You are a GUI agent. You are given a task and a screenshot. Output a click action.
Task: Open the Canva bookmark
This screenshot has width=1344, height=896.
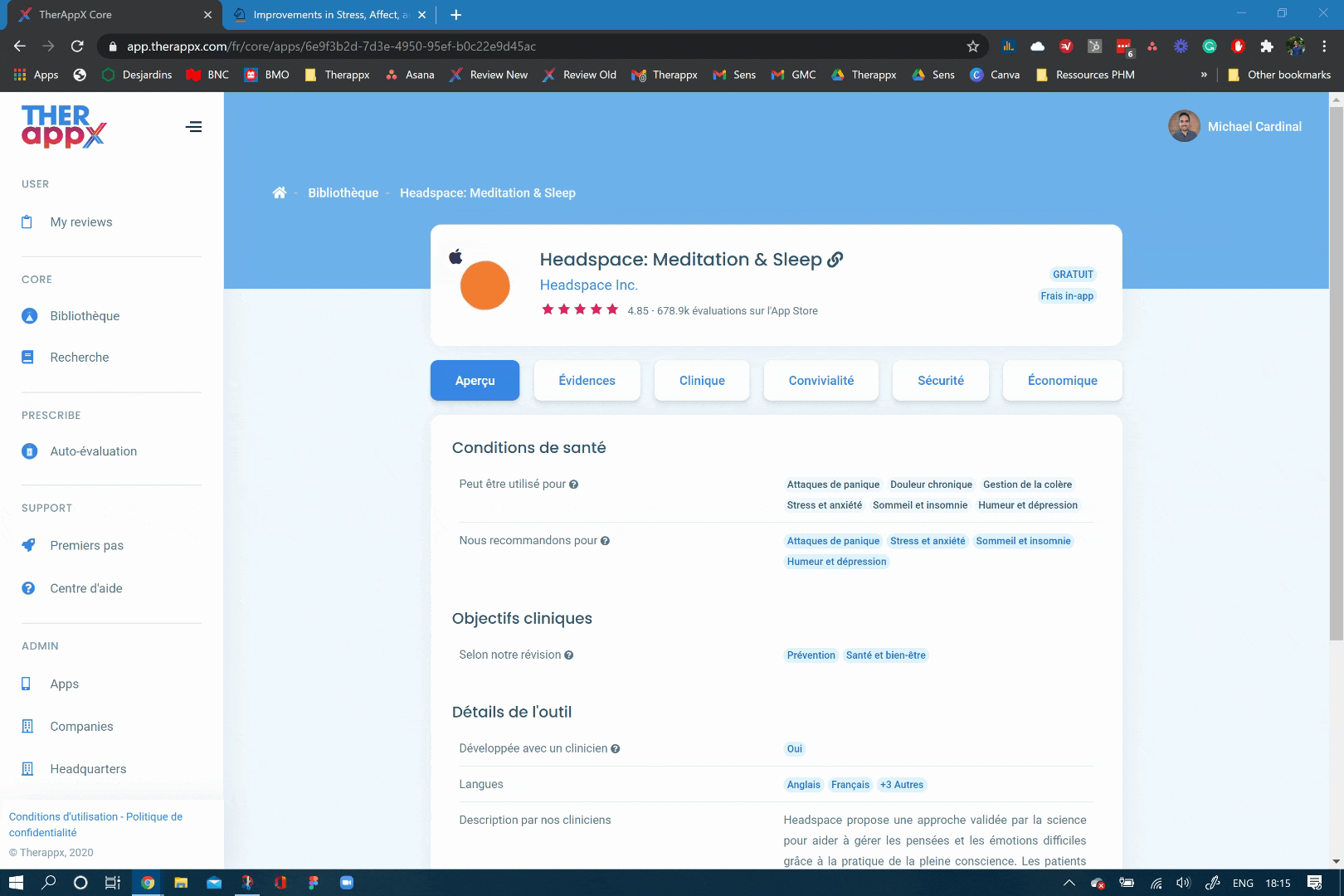click(995, 75)
